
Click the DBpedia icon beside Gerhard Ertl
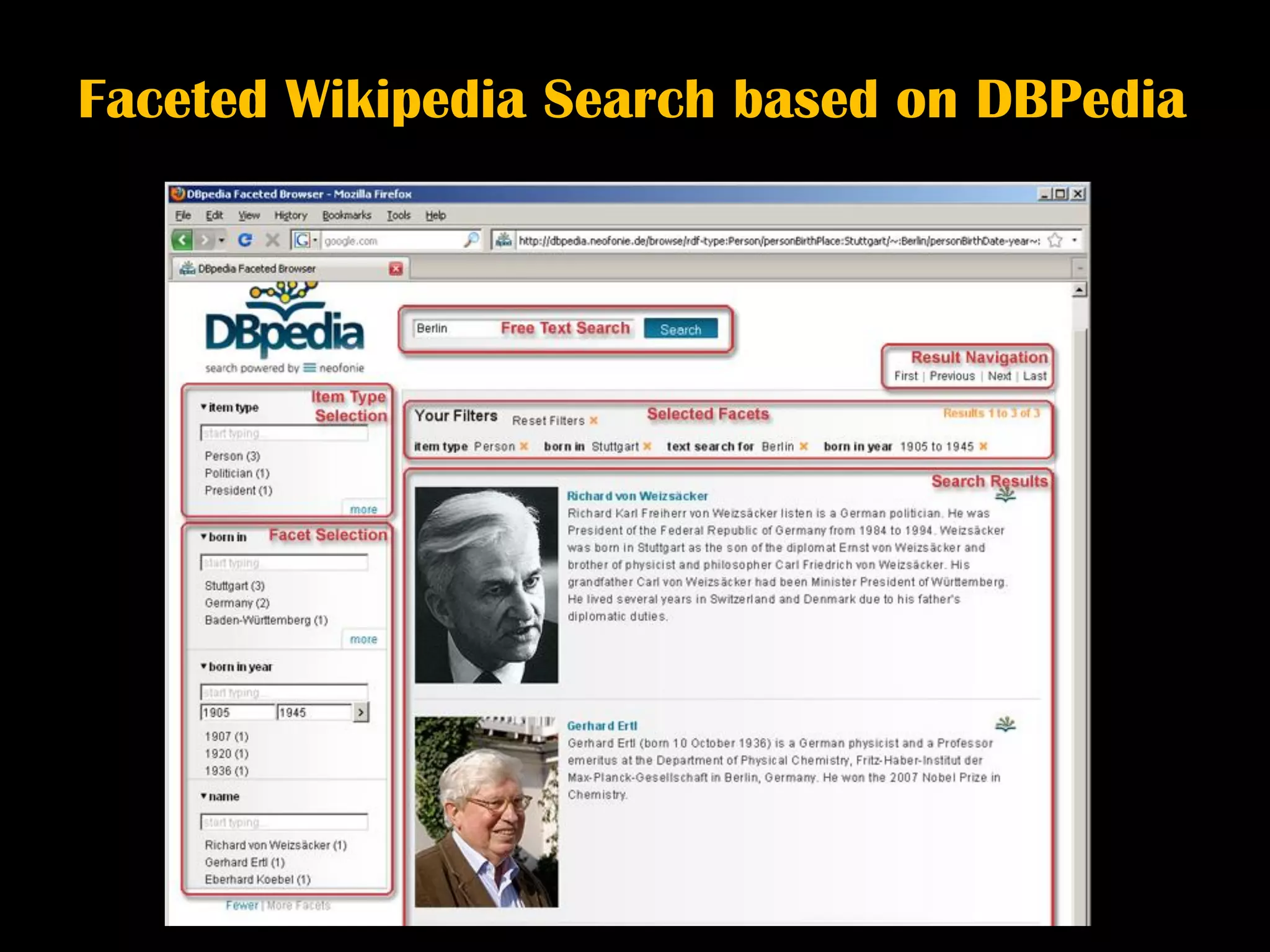point(1005,723)
